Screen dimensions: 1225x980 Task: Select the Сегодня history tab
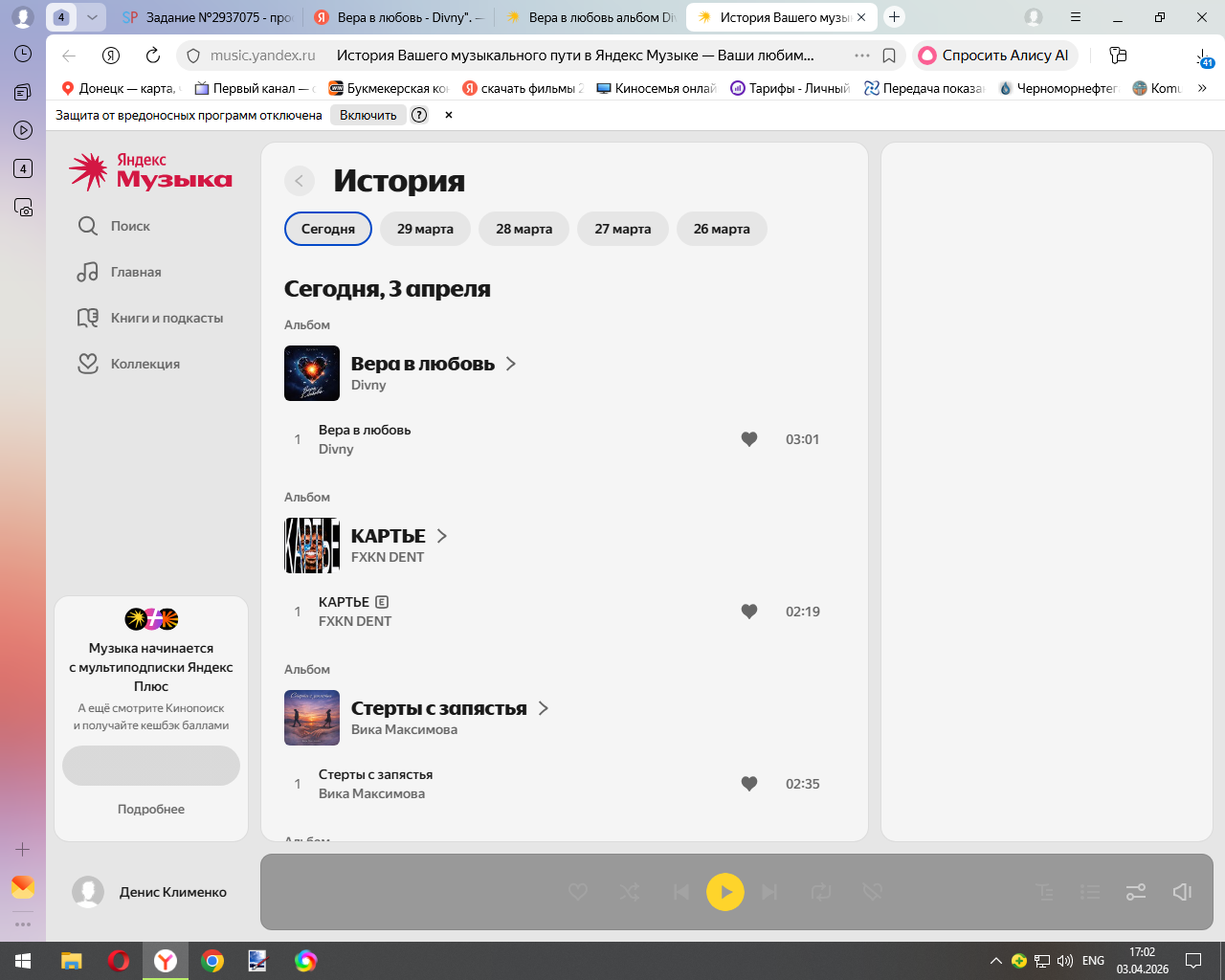(328, 229)
